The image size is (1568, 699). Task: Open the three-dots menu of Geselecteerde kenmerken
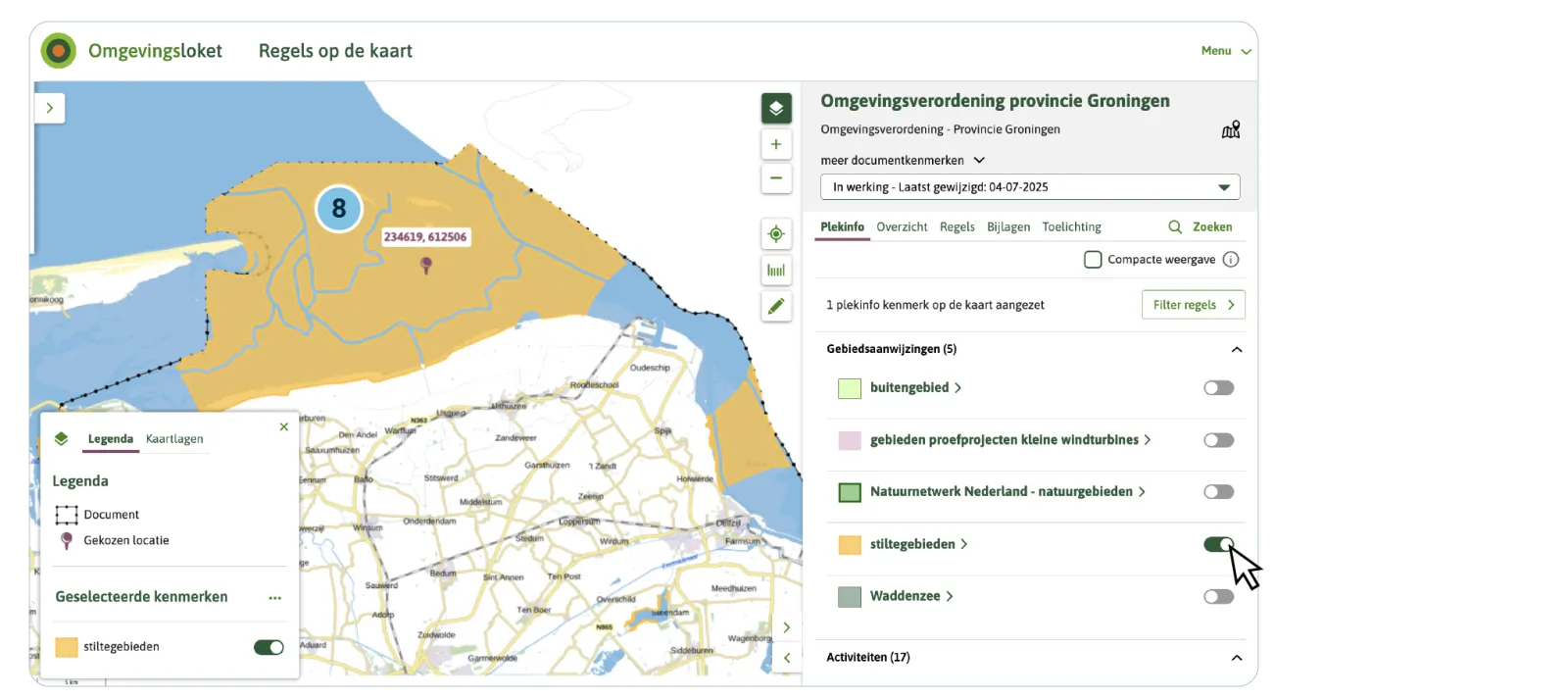click(275, 597)
